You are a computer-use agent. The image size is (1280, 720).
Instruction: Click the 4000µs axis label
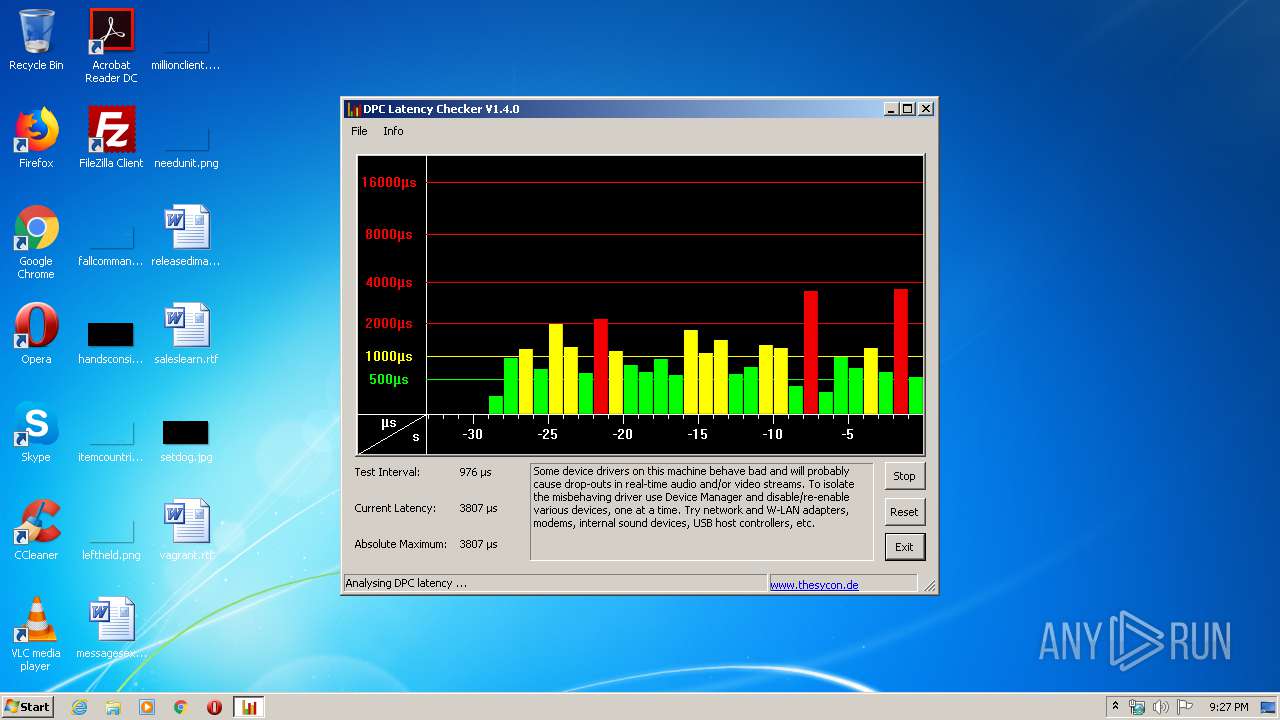(x=389, y=283)
